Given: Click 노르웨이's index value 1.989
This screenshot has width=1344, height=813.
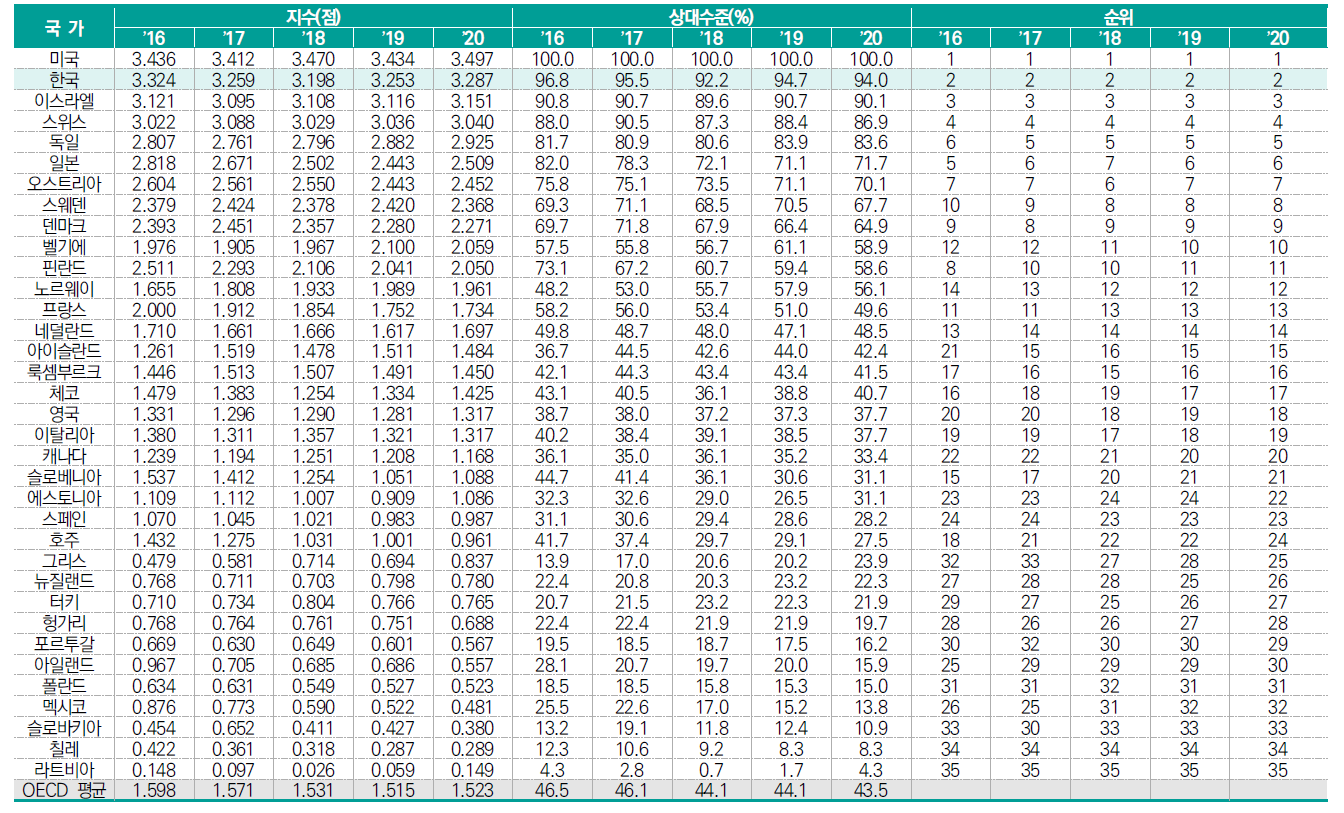Looking at the screenshot, I should pyautogui.click(x=392, y=288).
